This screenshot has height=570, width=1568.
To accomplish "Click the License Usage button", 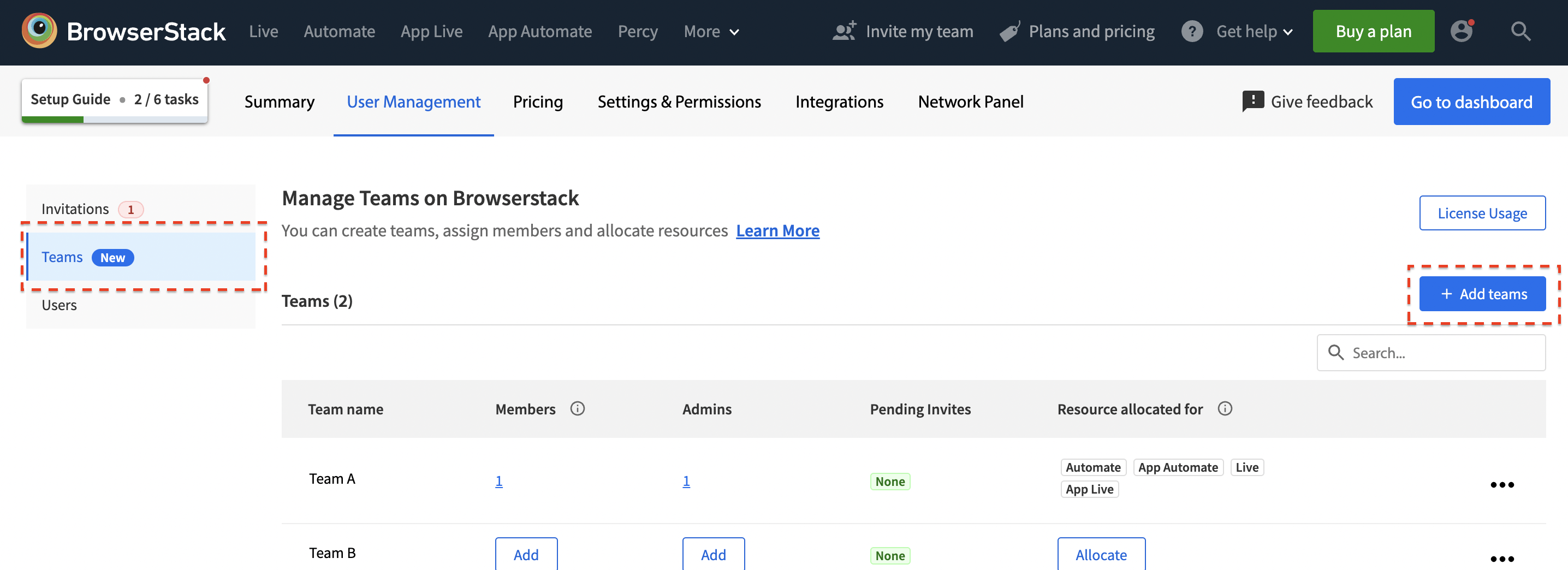I will point(1482,213).
